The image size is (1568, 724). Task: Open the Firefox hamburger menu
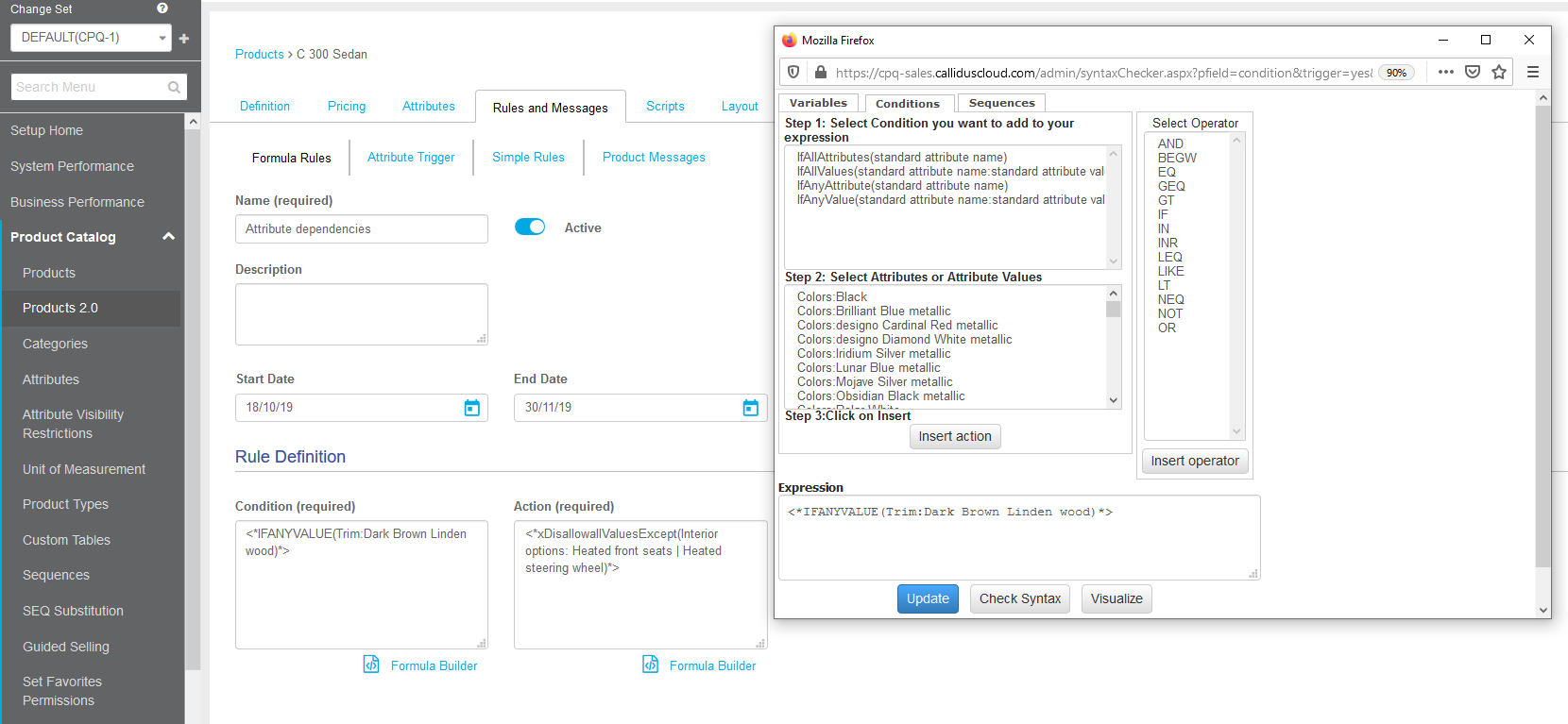[x=1533, y=72]
